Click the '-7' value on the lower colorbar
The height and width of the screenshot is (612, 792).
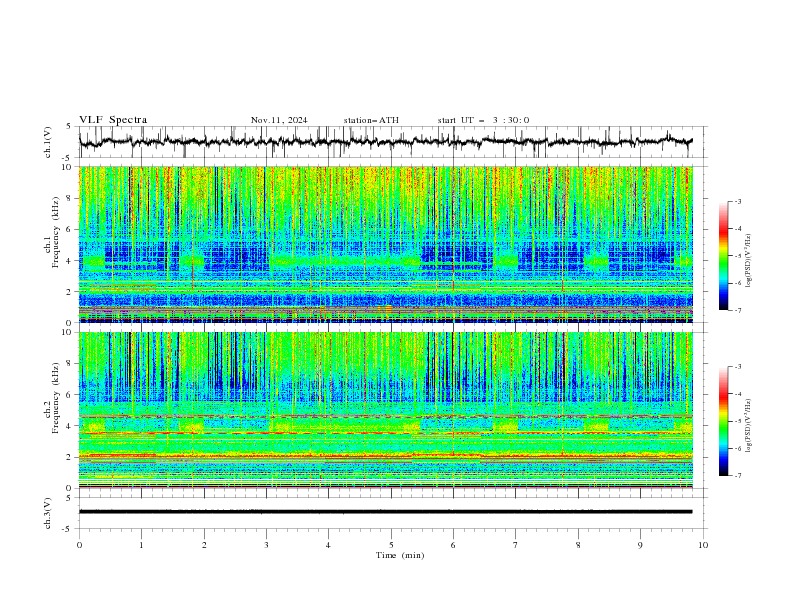coord(738,476)
